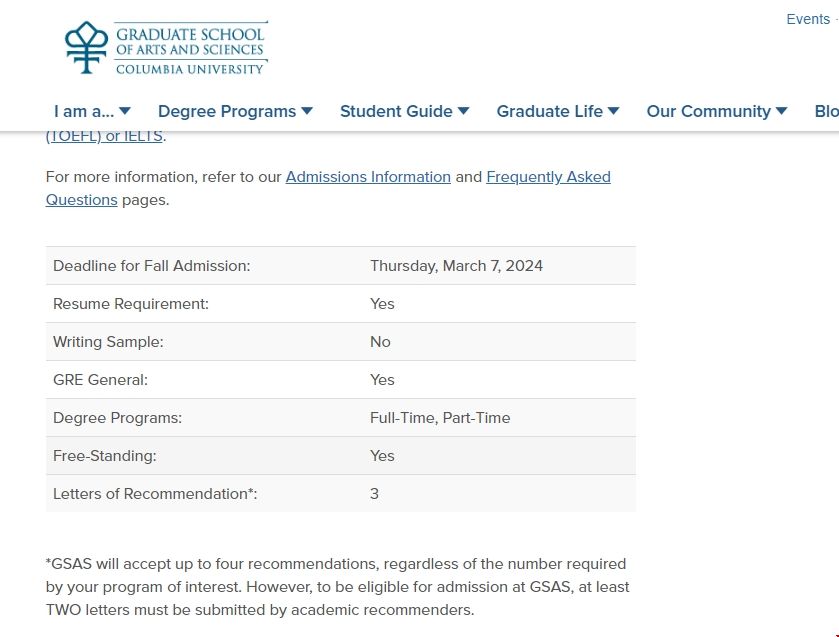
Task: Click the 'Thursday, March 7, 2024' deadline date
Action: click(456, 266)
